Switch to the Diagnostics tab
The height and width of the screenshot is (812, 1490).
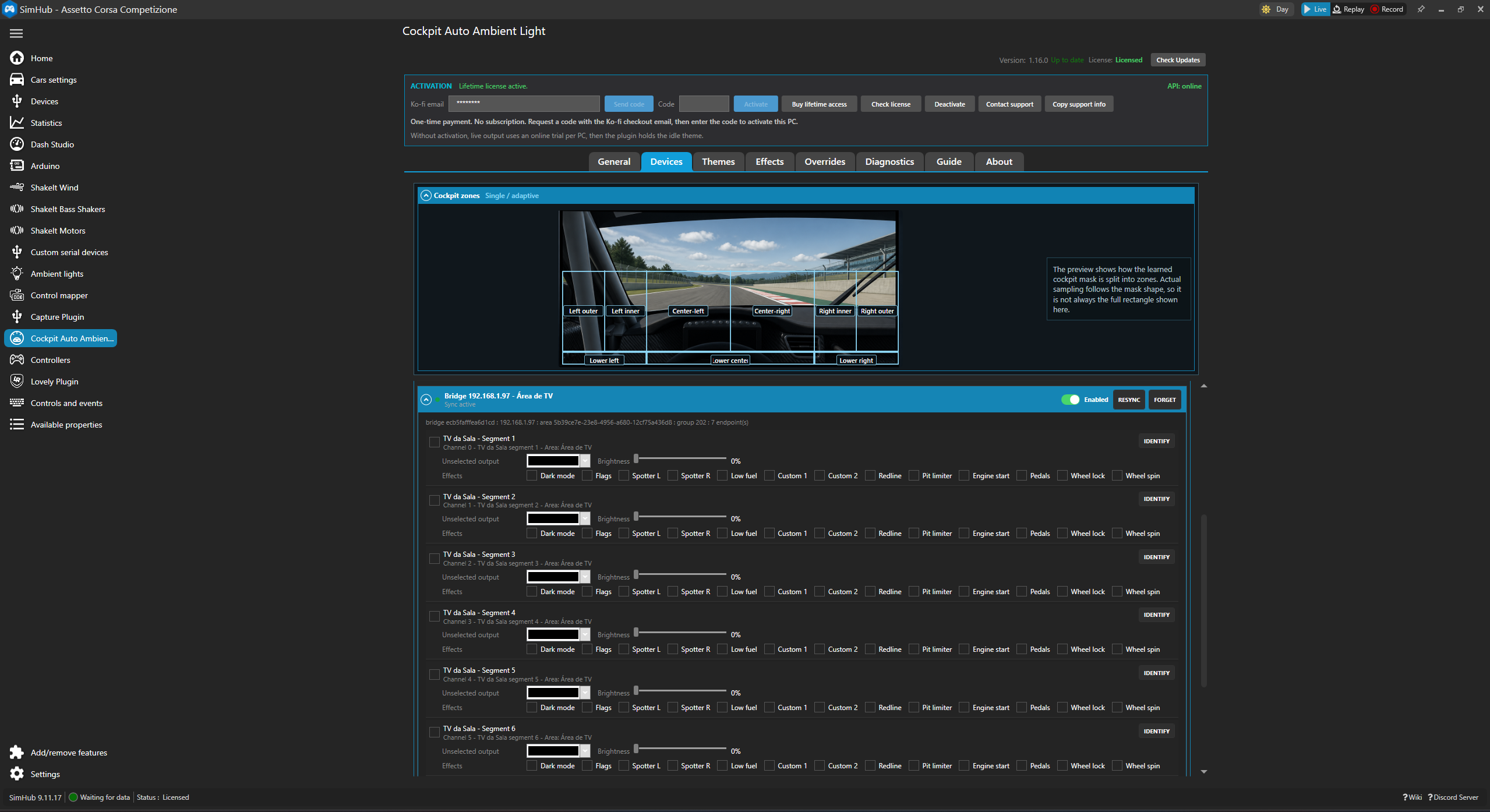(889, 162)
